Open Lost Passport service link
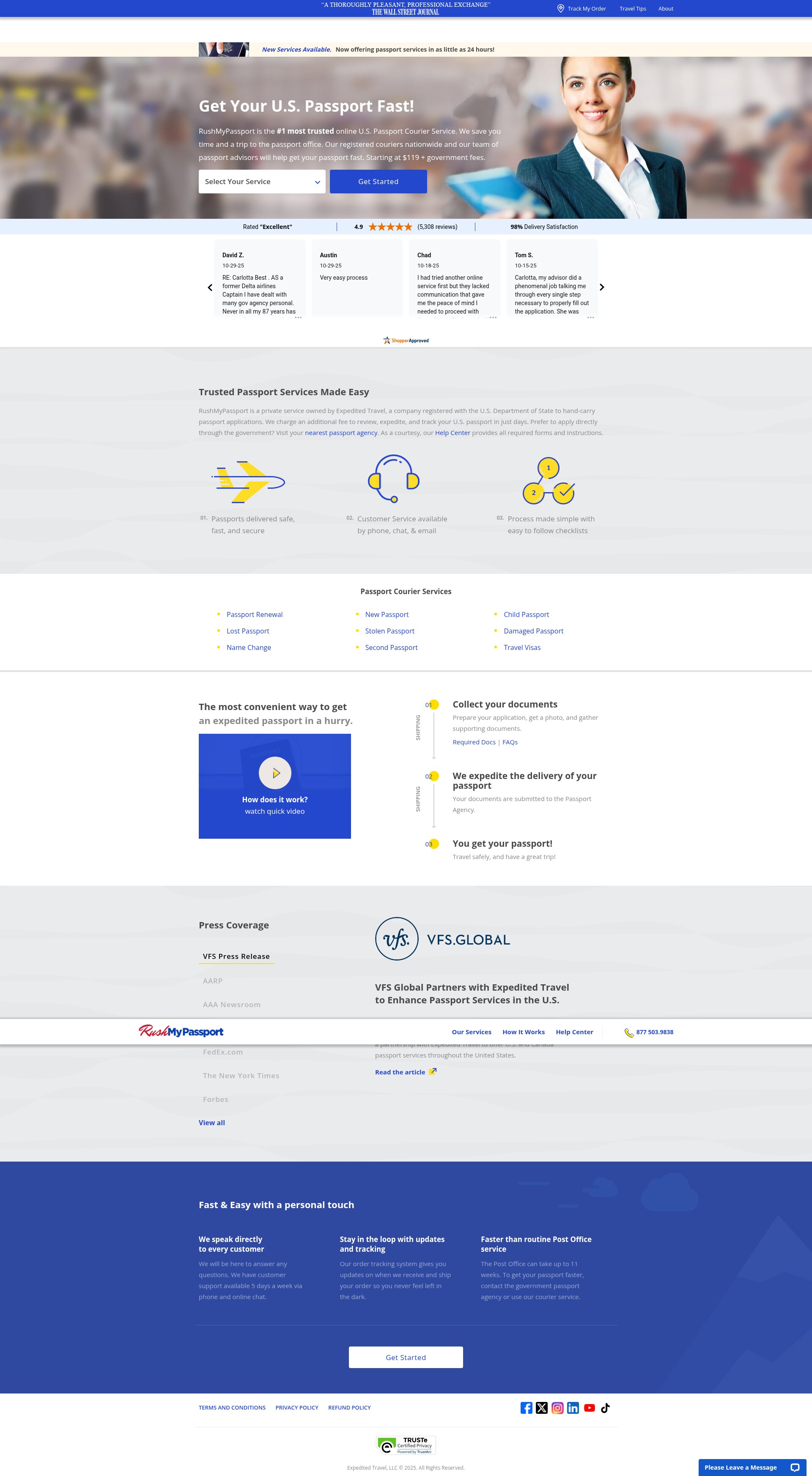The image size is (812, 1476). [x=247, y=631]
